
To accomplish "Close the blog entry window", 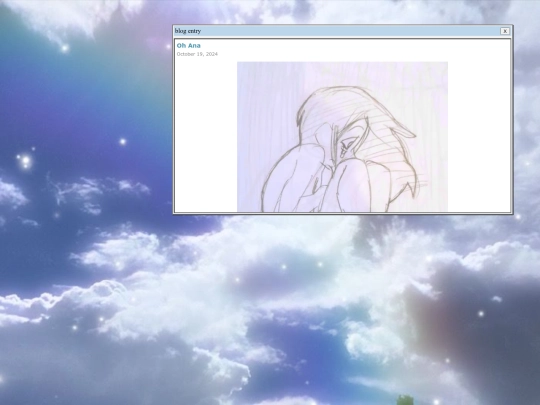I will [x=505, y=31].
